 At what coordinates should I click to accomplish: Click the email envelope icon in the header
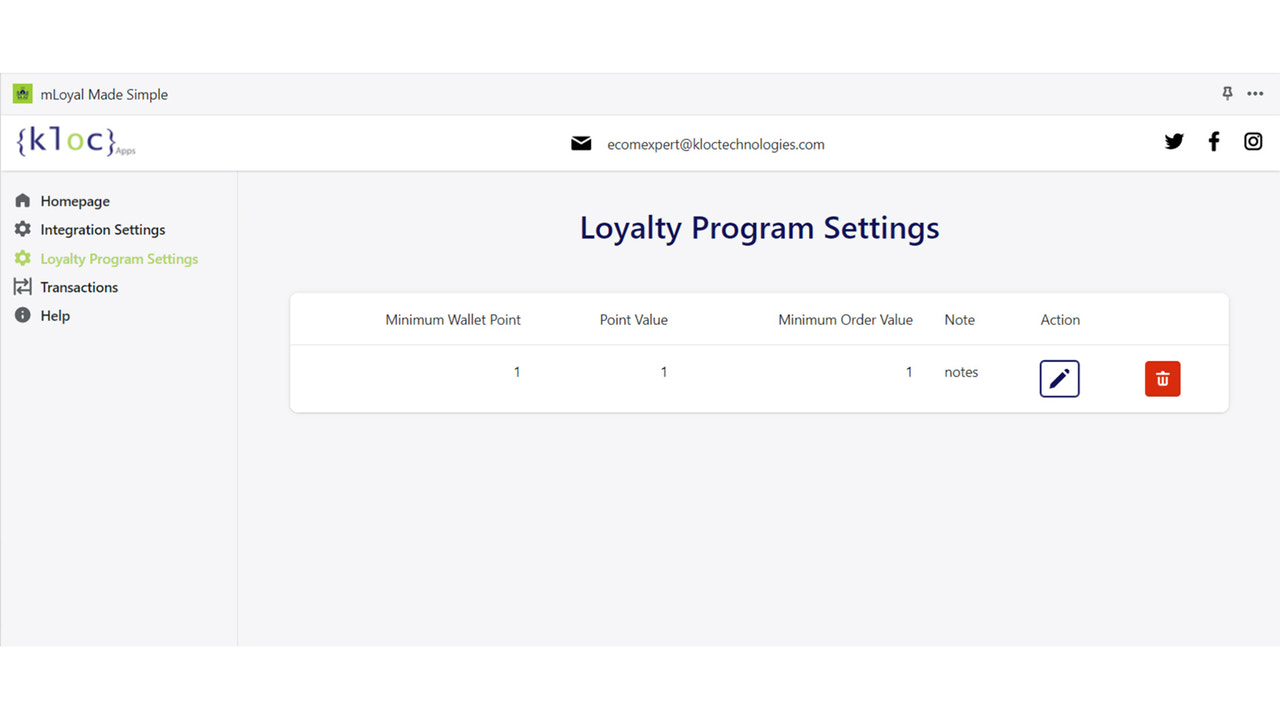click(x=581, y=143)
